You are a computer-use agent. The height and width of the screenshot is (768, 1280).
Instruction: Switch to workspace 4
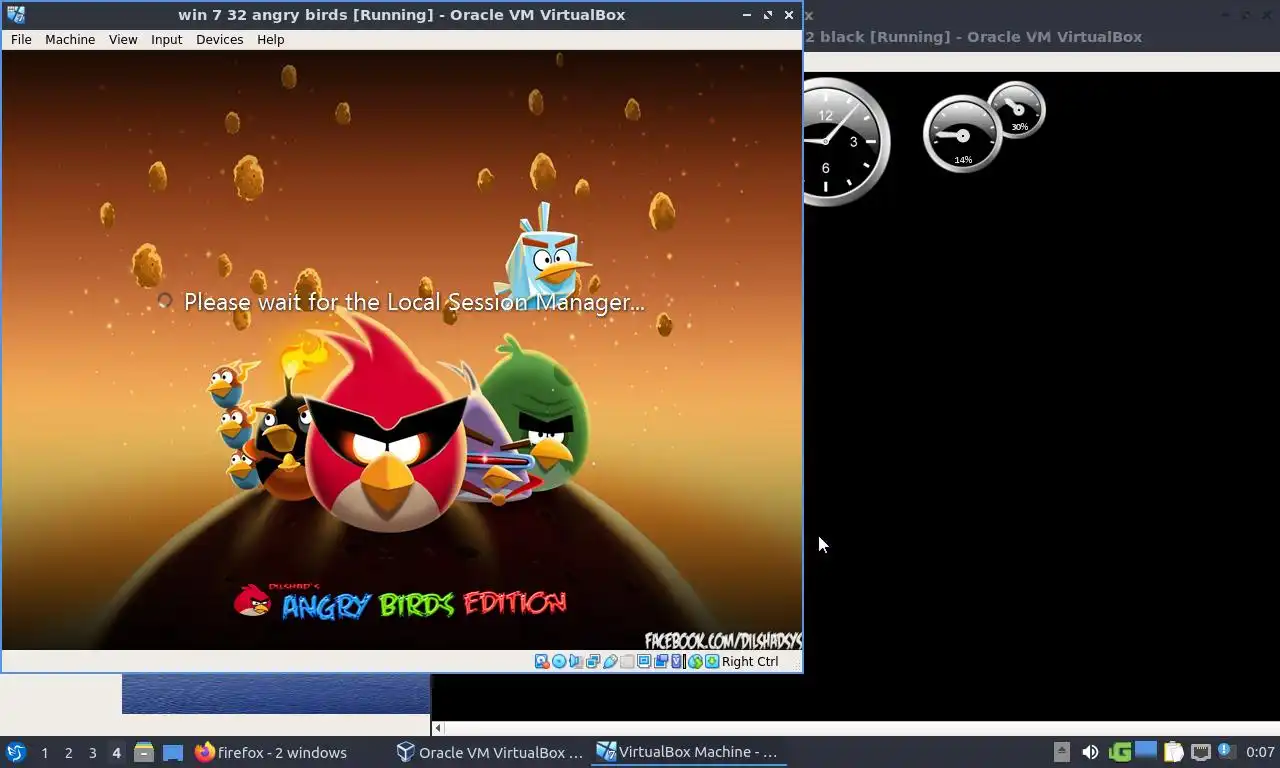click(x=116, y=752)
